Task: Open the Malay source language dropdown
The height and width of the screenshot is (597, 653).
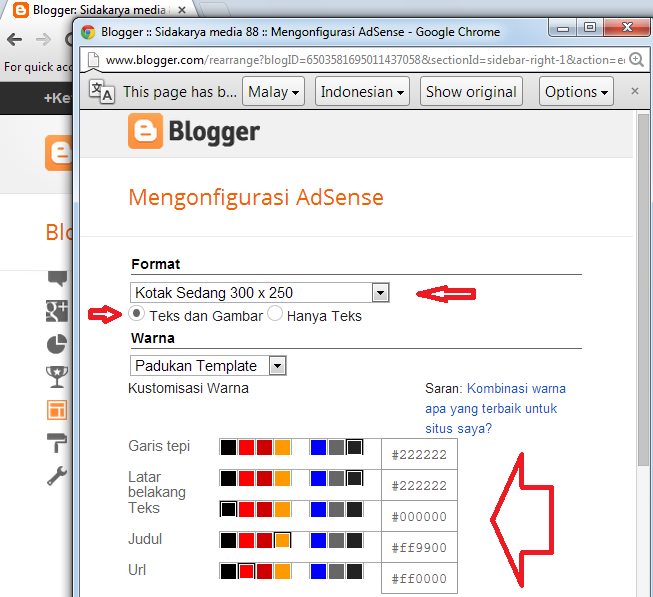Action: pyautogui.click(x=273, y=91)
